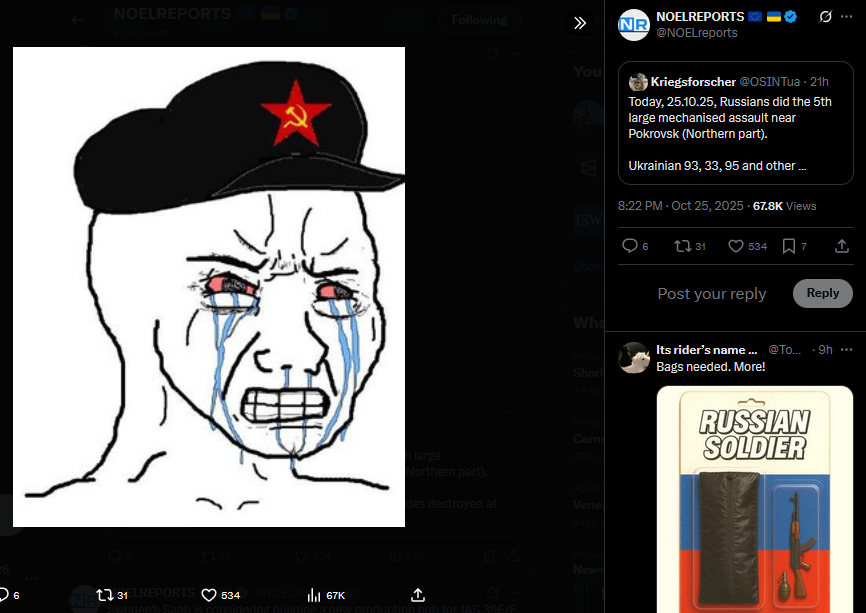Open more options on Its rider's name reply

coord(846,350)
